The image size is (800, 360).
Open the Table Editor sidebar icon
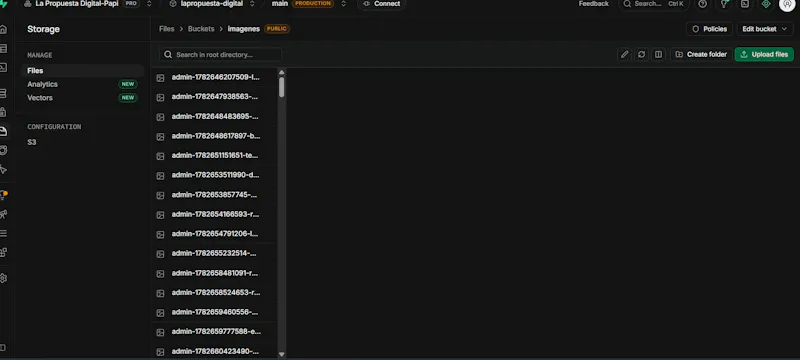click(x=4, y=48)
